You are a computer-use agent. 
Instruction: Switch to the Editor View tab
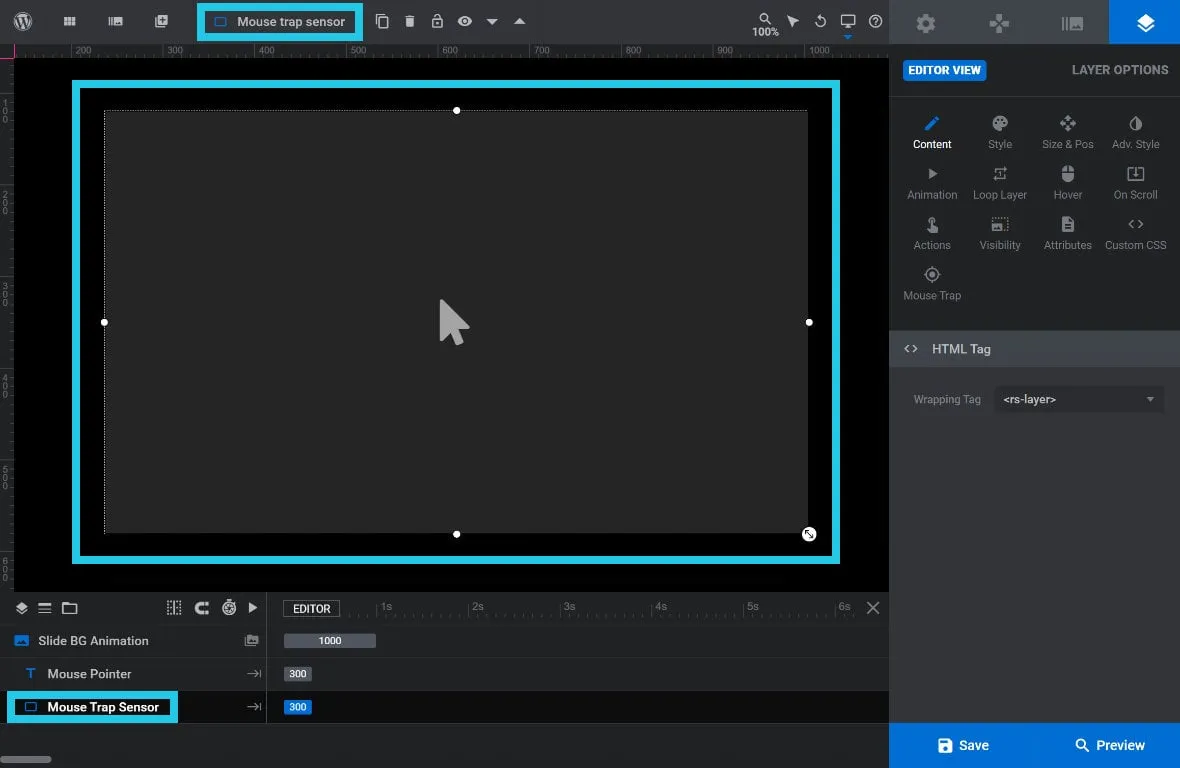pos(944,70)
